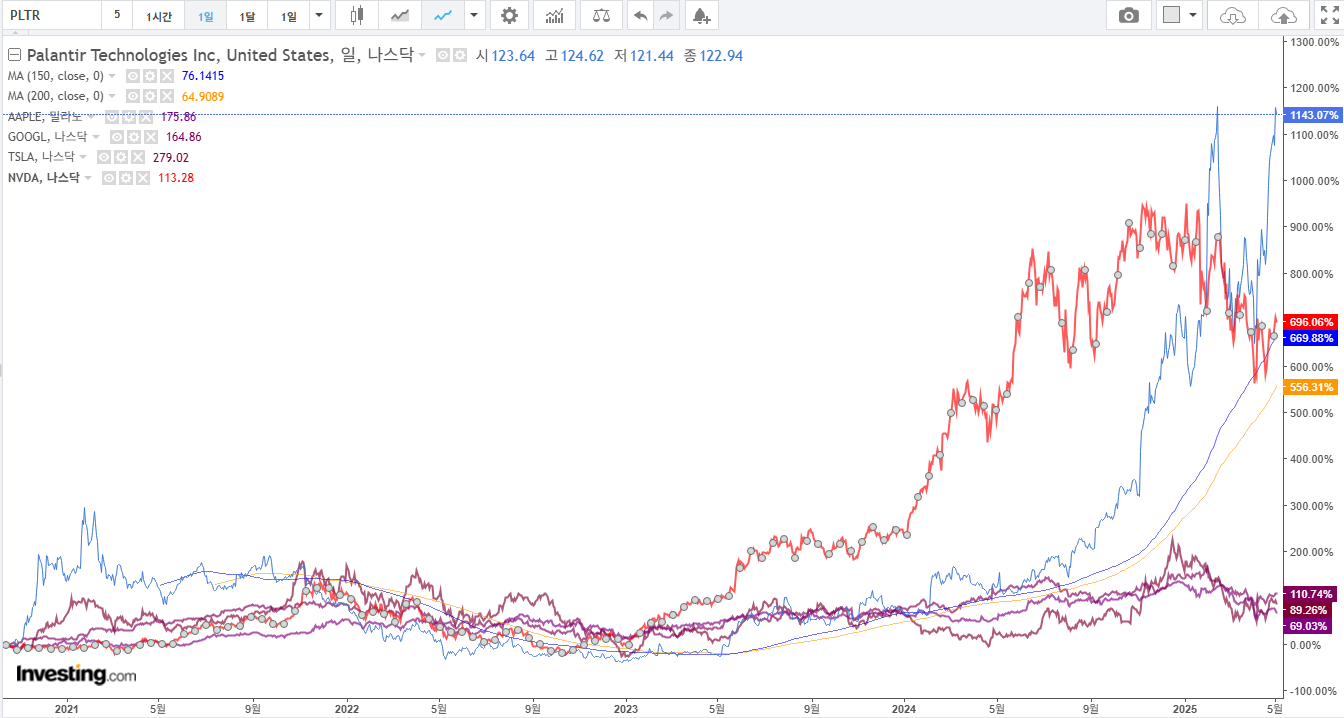Take a chart snapshot with camera icon

pos(1129,15)
